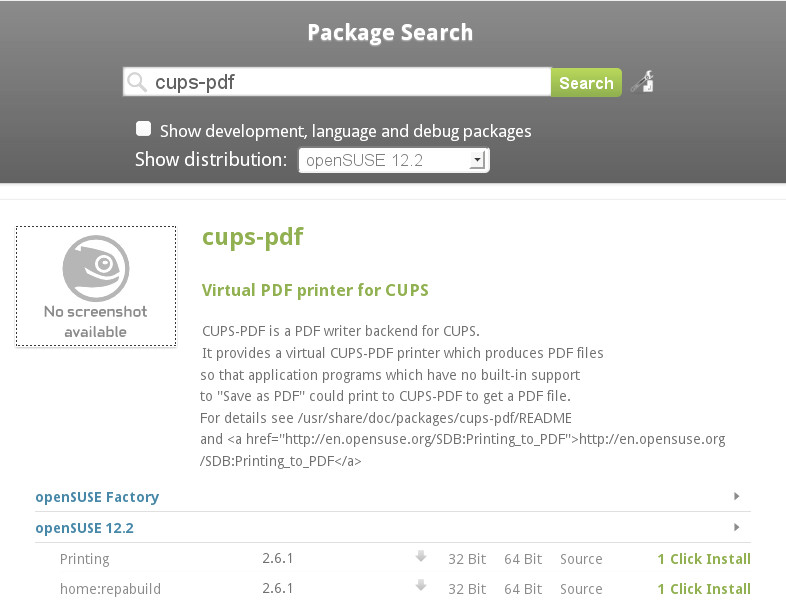The height and width of the screenshot is (604, 786).
Task: Focus the cups-pdf search input field
Action: click(x=337, y=82)
